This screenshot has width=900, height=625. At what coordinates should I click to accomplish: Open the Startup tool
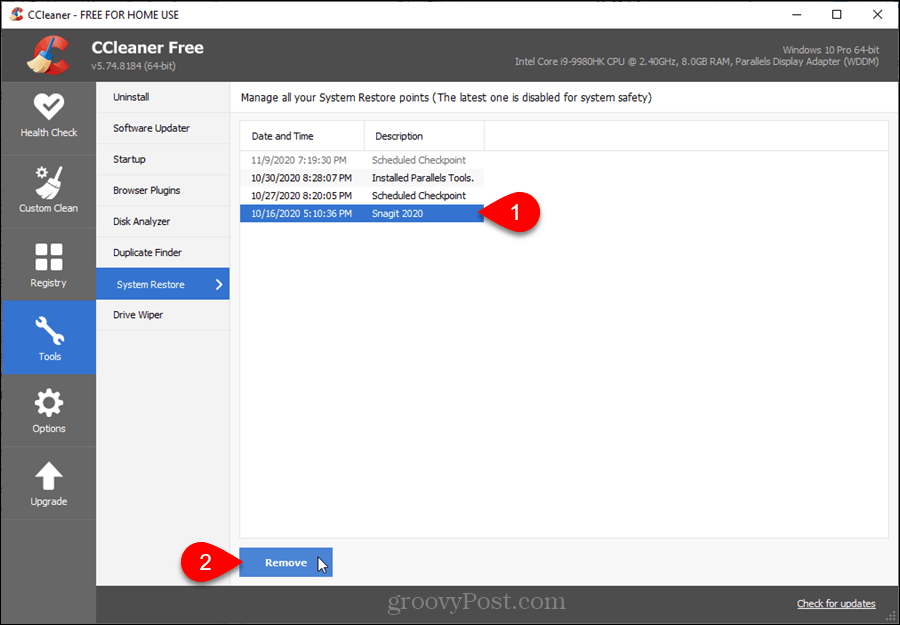coord(163,159)
